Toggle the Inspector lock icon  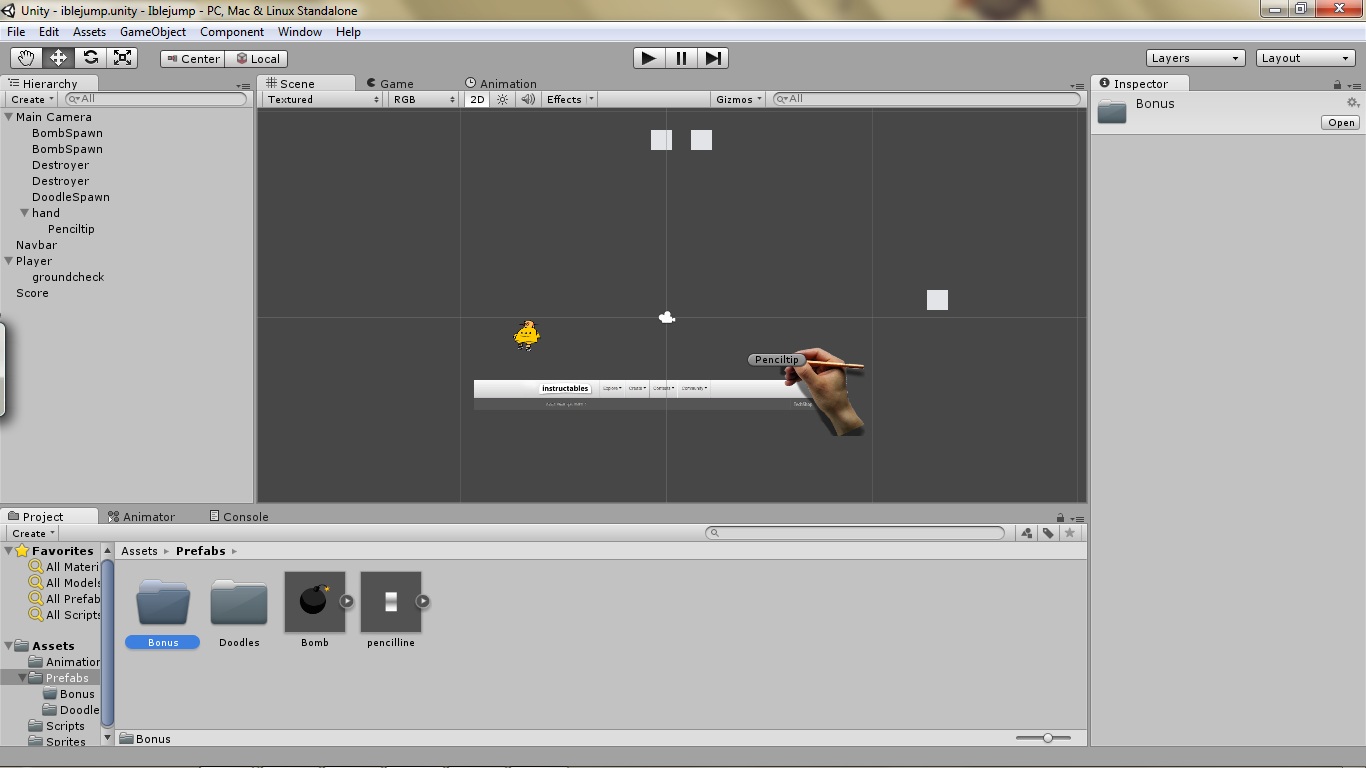[x=1338, y=85]
